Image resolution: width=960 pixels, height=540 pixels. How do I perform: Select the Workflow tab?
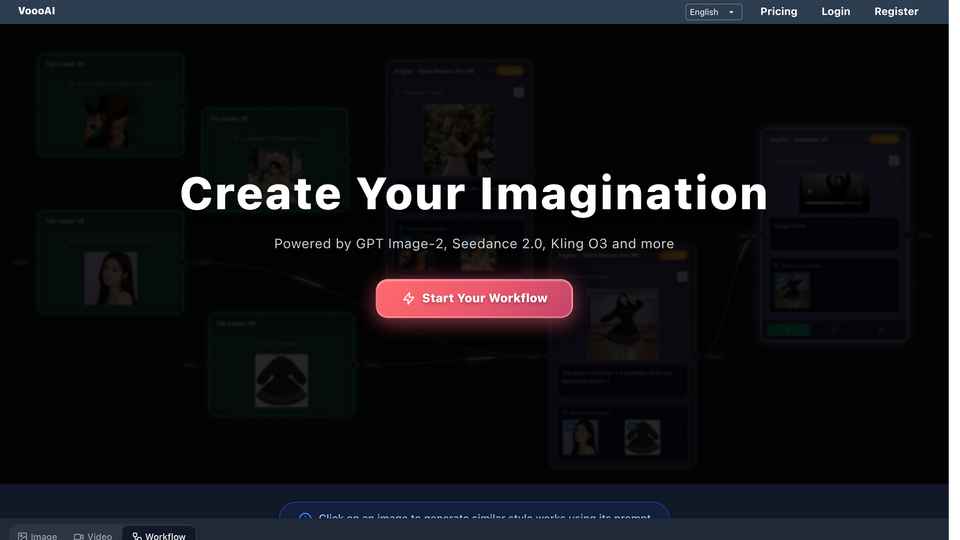click(159, 535)
